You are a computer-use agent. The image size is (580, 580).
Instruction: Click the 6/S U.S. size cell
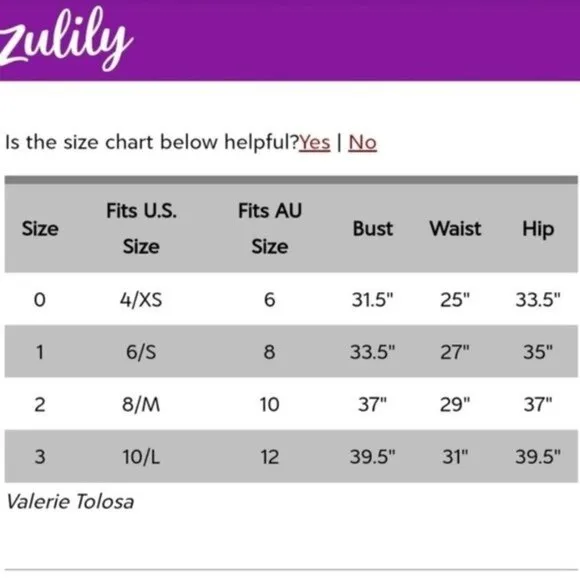click(141, 352)
